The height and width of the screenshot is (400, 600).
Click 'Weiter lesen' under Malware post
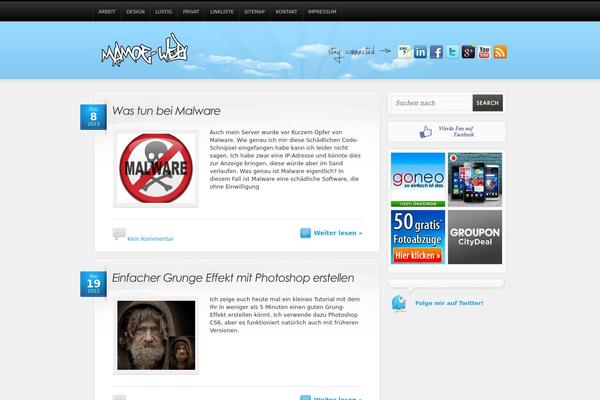[x=338, y=233]
